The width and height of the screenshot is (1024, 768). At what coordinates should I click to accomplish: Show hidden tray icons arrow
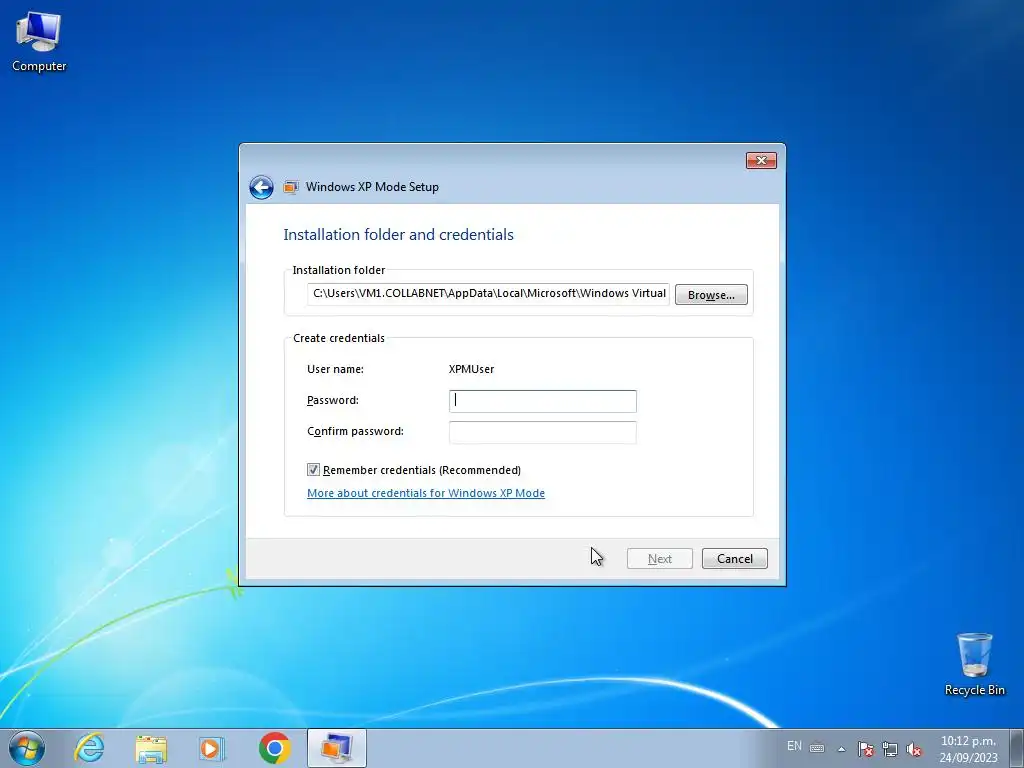tap(842, 749)
